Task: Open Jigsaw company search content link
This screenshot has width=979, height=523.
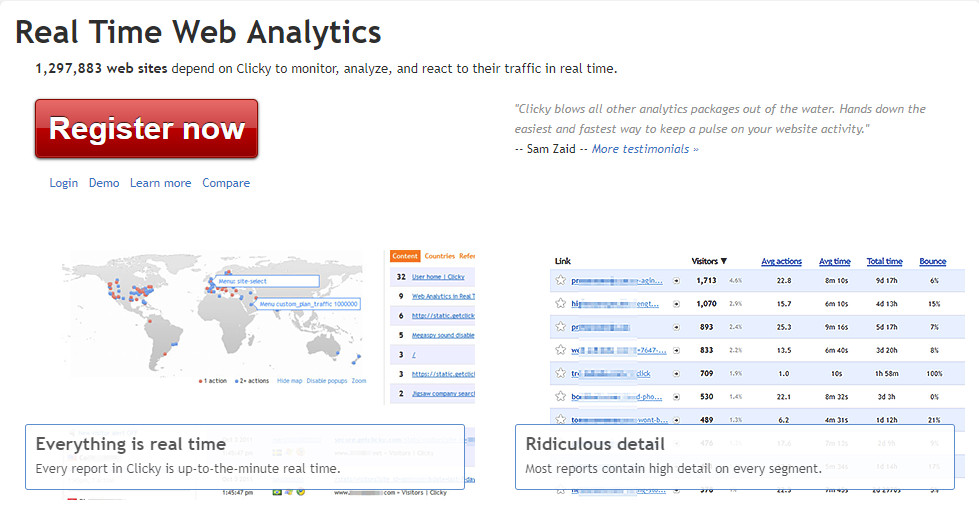Action: coord(443,394)
